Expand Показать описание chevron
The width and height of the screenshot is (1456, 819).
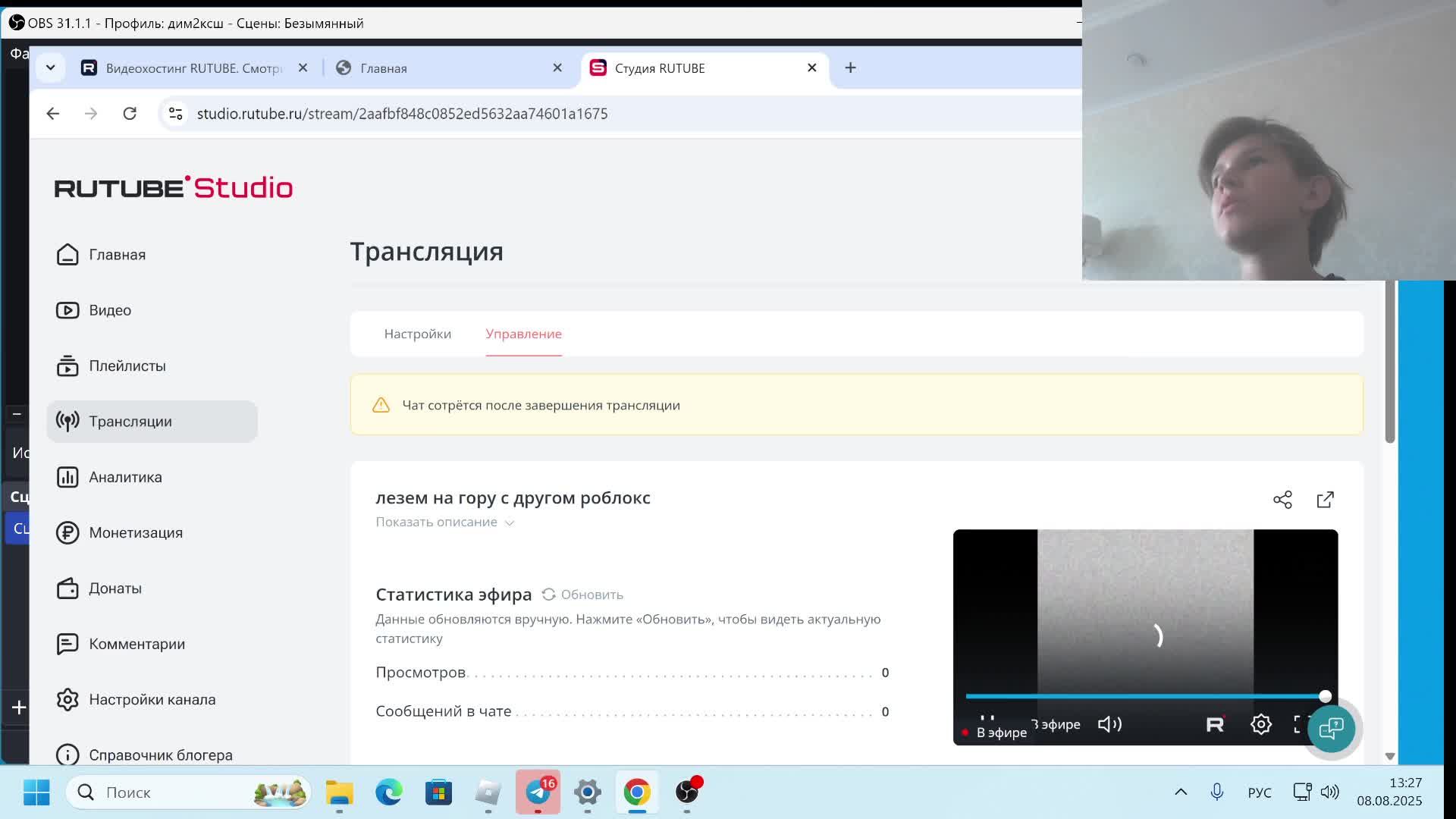coord(510,522)
